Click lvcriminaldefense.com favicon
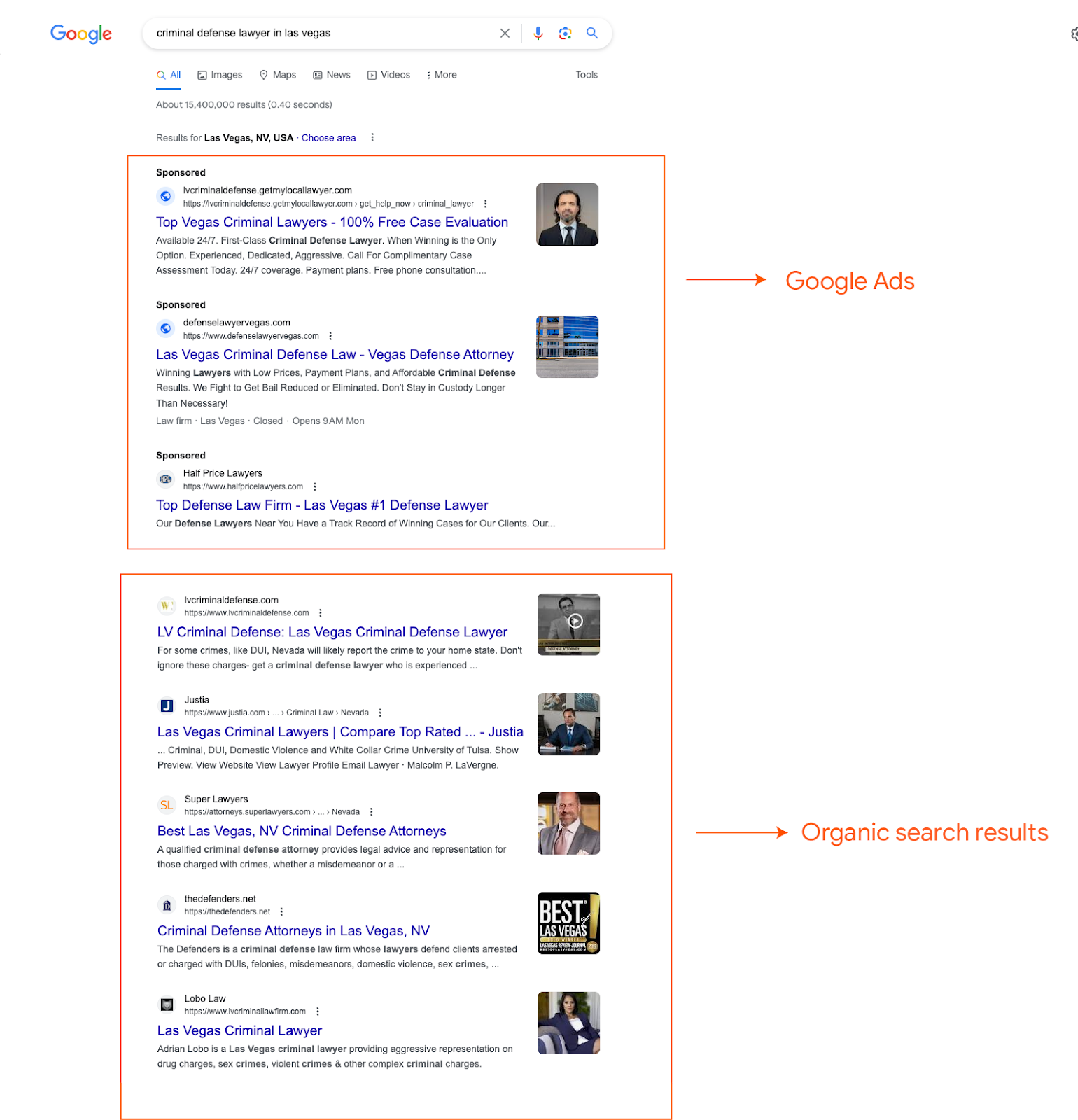The width and height of the screenshot is (1078, 1120). 167,605
